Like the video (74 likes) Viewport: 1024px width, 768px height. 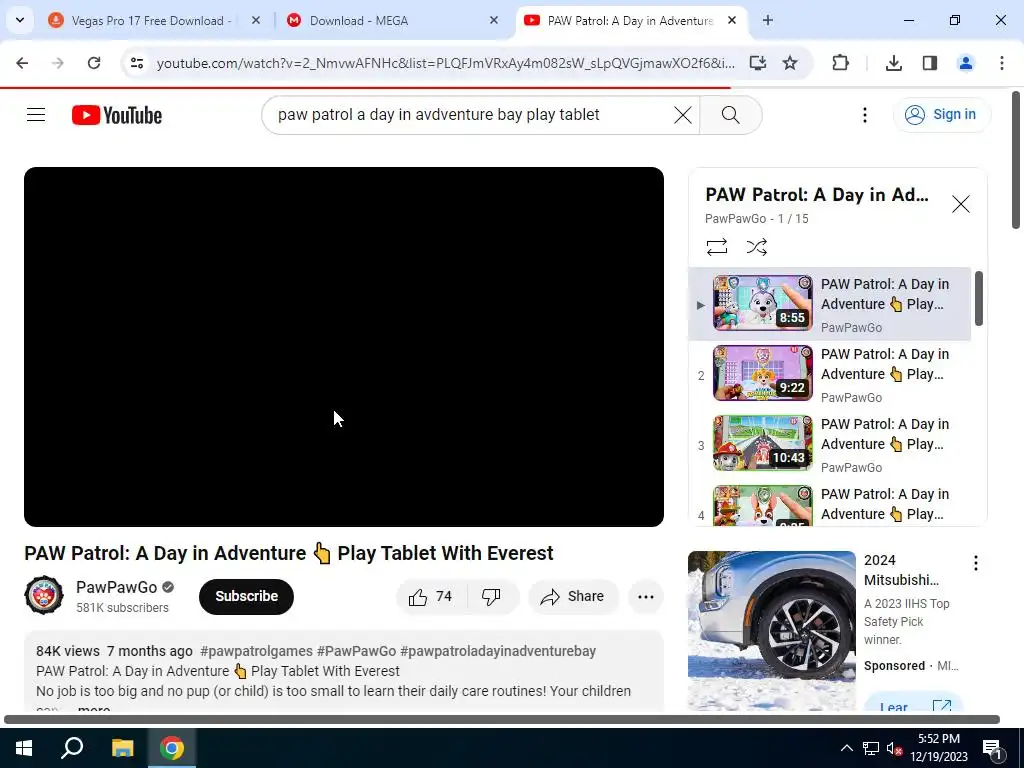point(430,597)
